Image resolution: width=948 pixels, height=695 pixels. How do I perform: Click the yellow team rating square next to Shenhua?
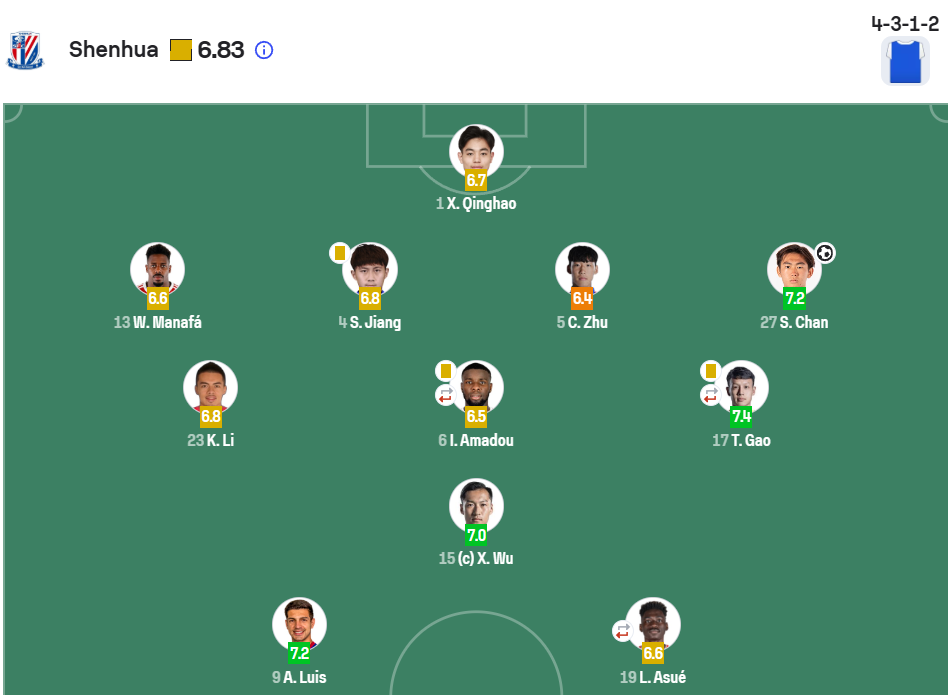(x=181, y=50)
